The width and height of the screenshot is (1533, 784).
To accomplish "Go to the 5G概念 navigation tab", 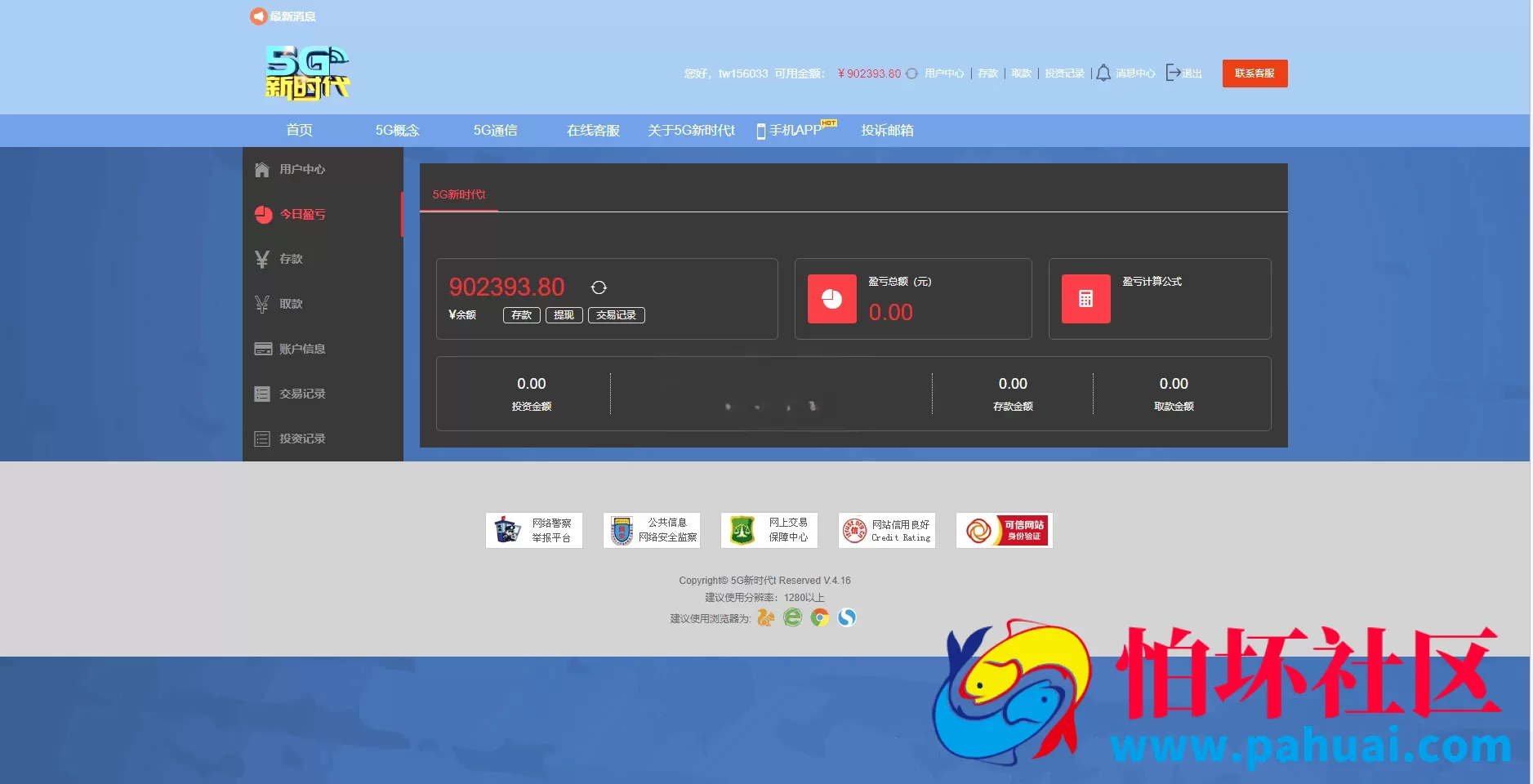I will [x=397, y=131].
